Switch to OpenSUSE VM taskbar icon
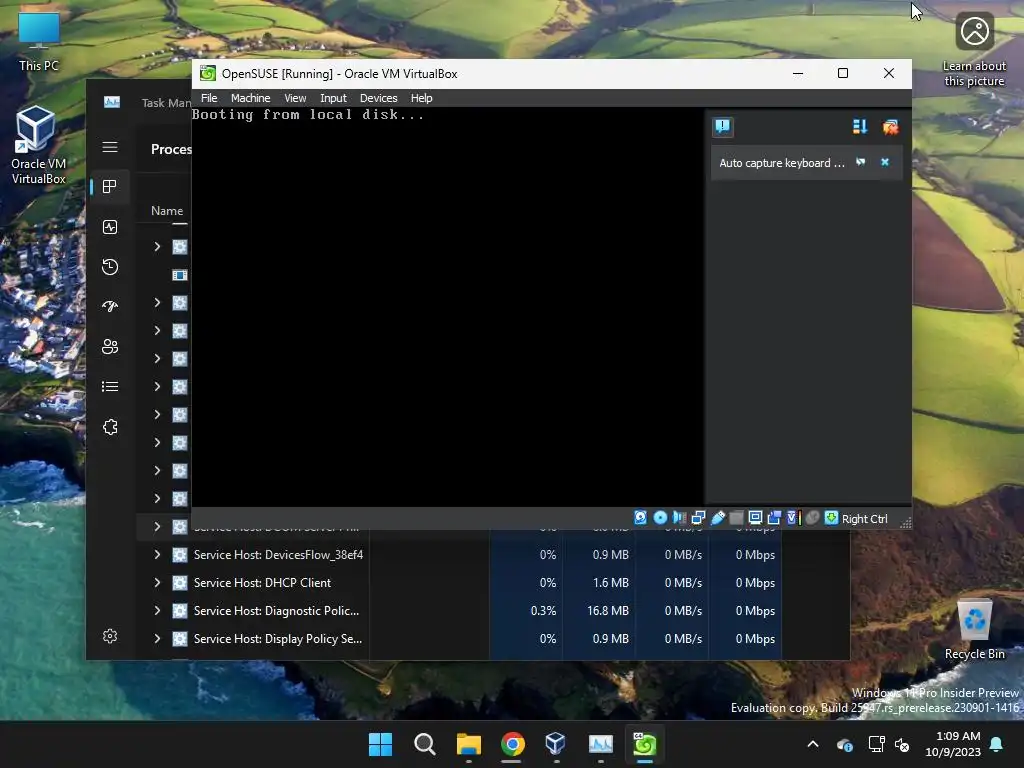The image size is (1024, 768). point(645,744)
